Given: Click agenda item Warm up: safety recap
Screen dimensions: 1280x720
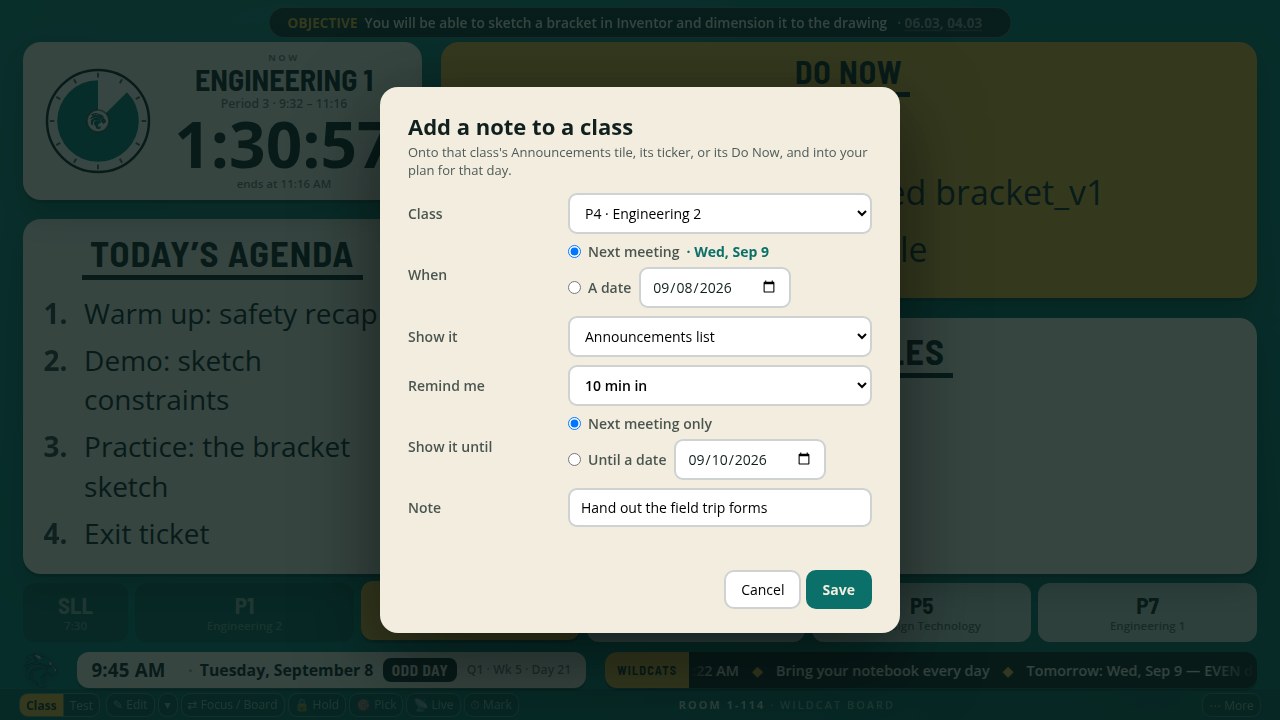Looking at the screenshot, I should coord(230,314).
